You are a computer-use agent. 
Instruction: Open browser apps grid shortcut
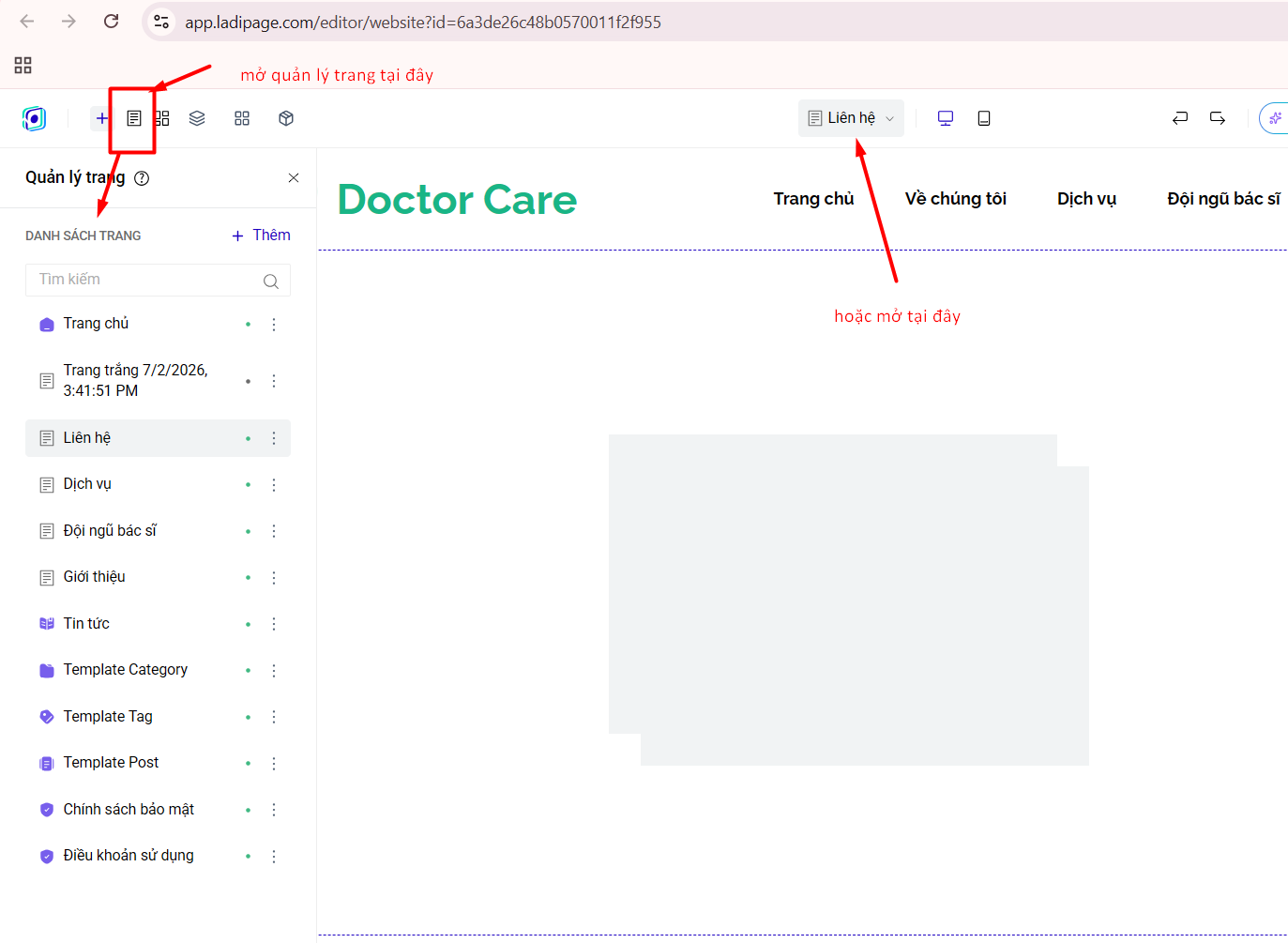click(x=23, y=65)
